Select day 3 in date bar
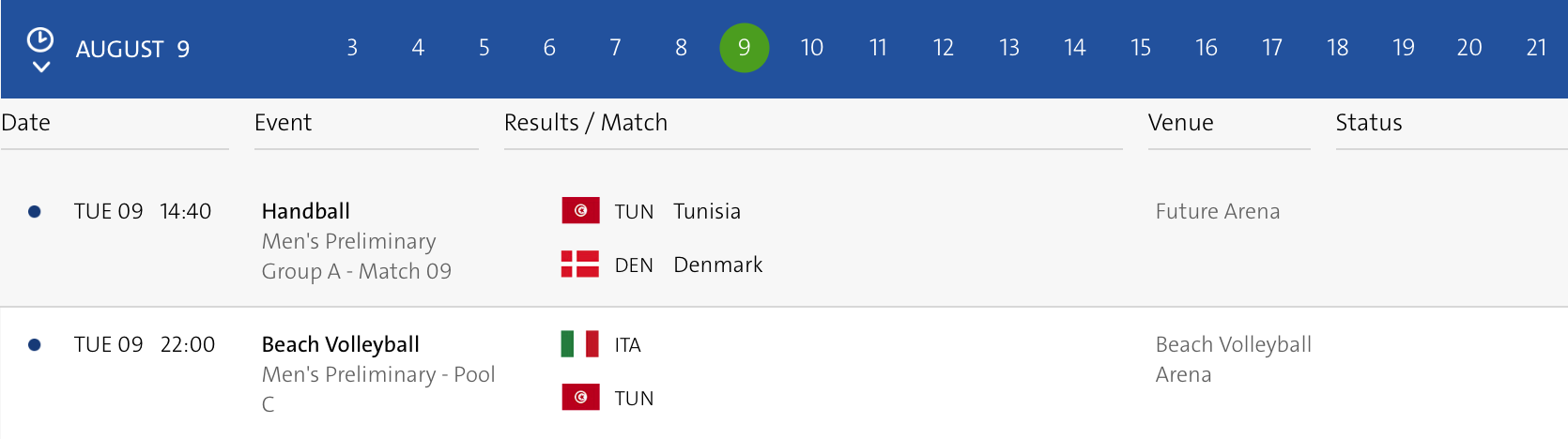This screenshot has width=1568, height=439. pyautogui.click(x=352, y=48)
